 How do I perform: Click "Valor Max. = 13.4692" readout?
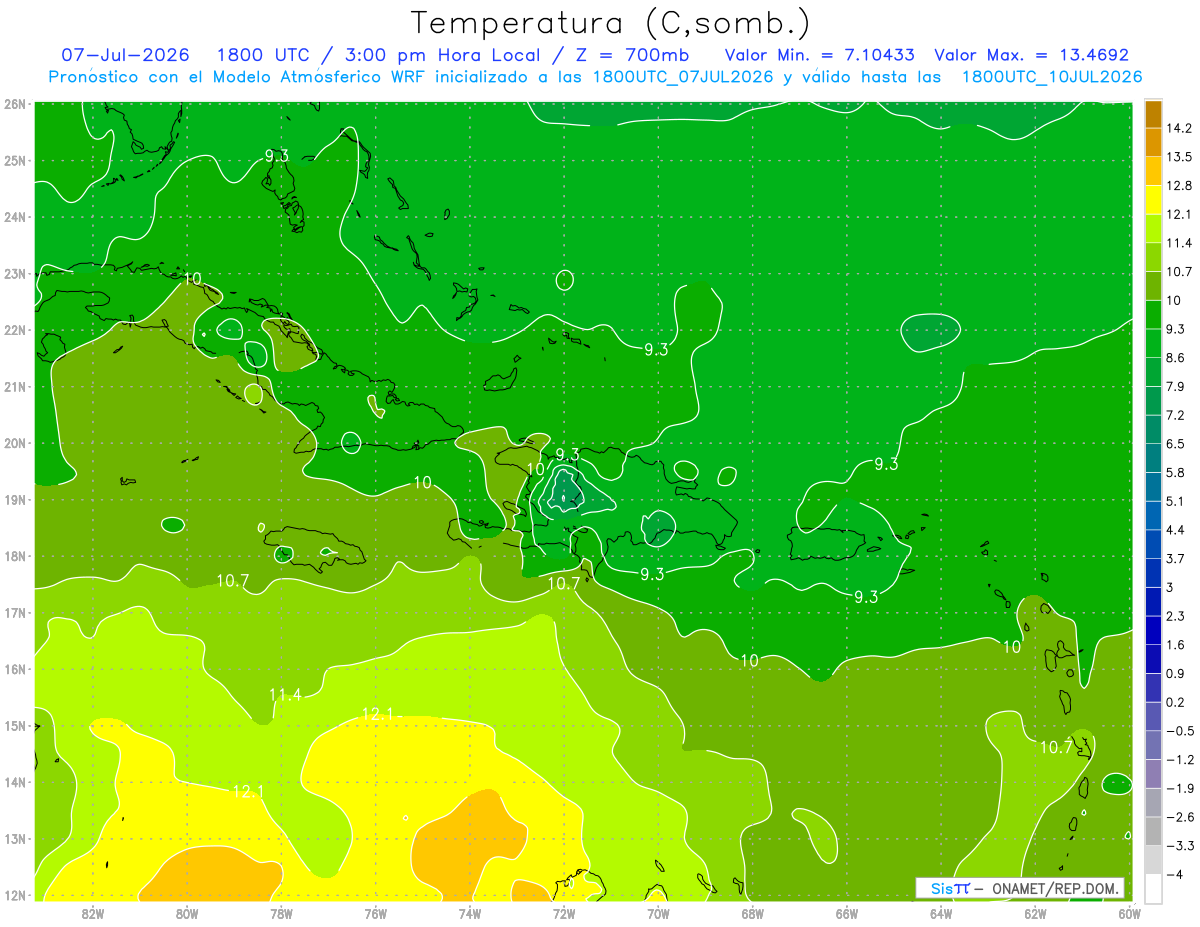coord(1032,55)
